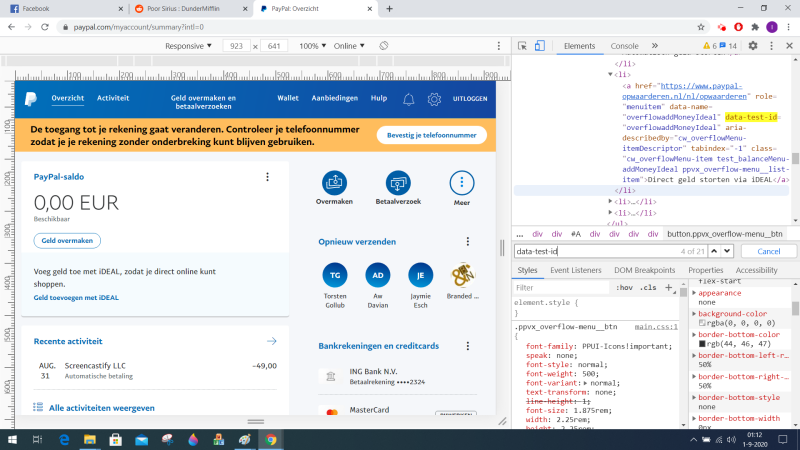Click the Overmaken round icon
The height and width of the screenshot is (450, 800).
334,183
